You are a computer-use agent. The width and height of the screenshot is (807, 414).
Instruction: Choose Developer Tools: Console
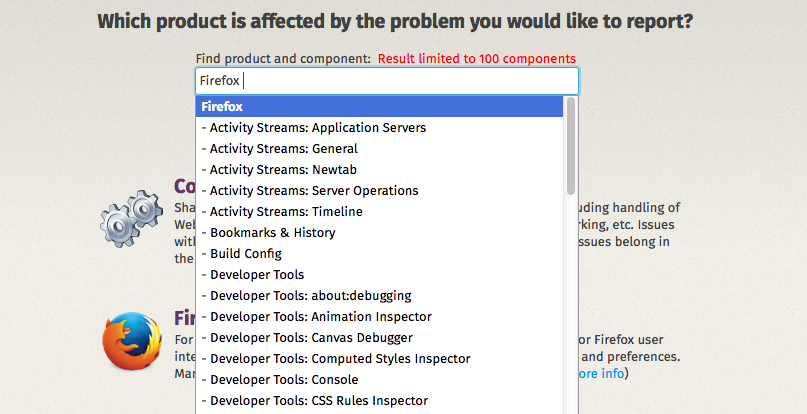click(379, 380)
